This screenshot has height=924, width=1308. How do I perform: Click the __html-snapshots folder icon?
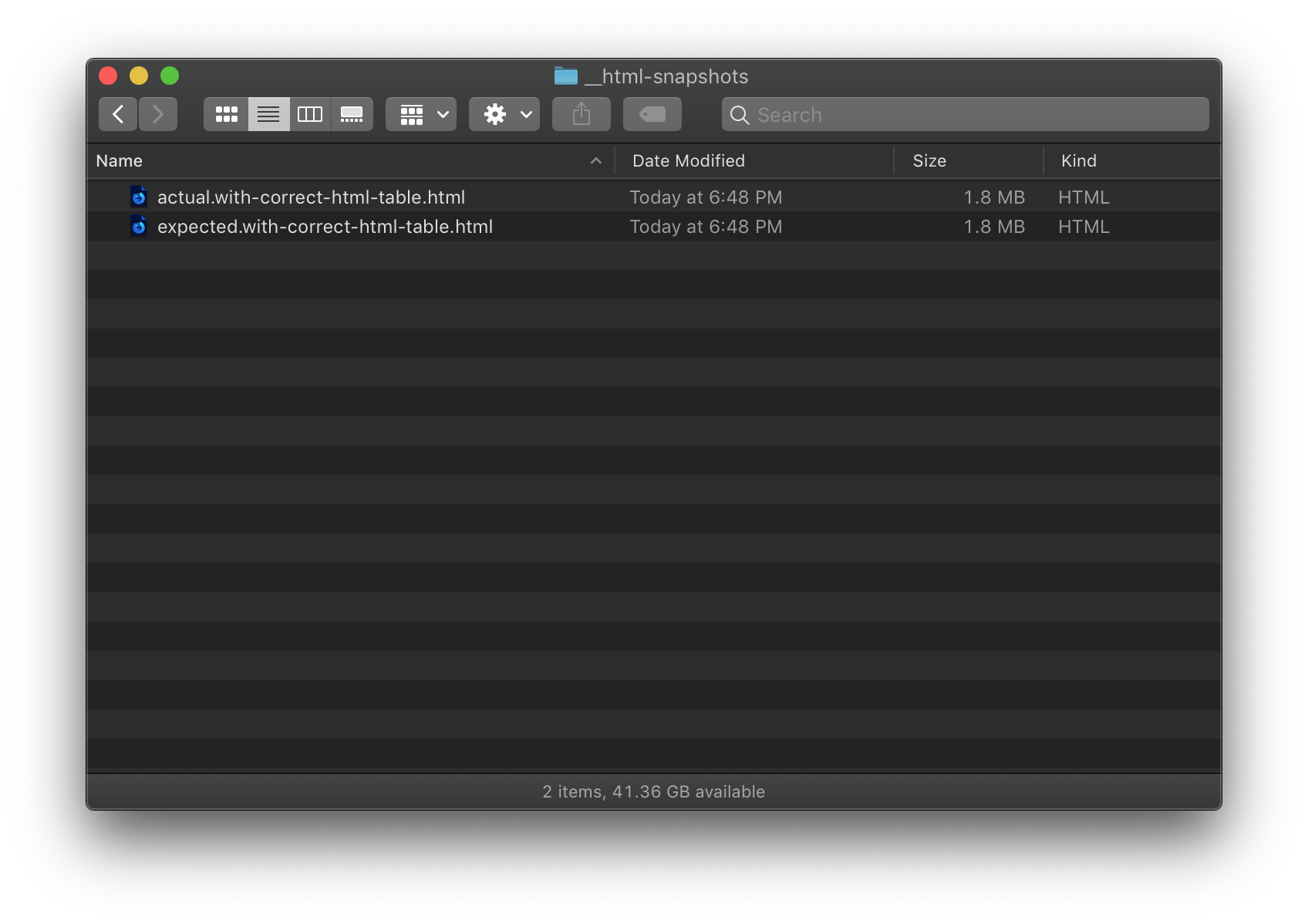tap(566, 76)
